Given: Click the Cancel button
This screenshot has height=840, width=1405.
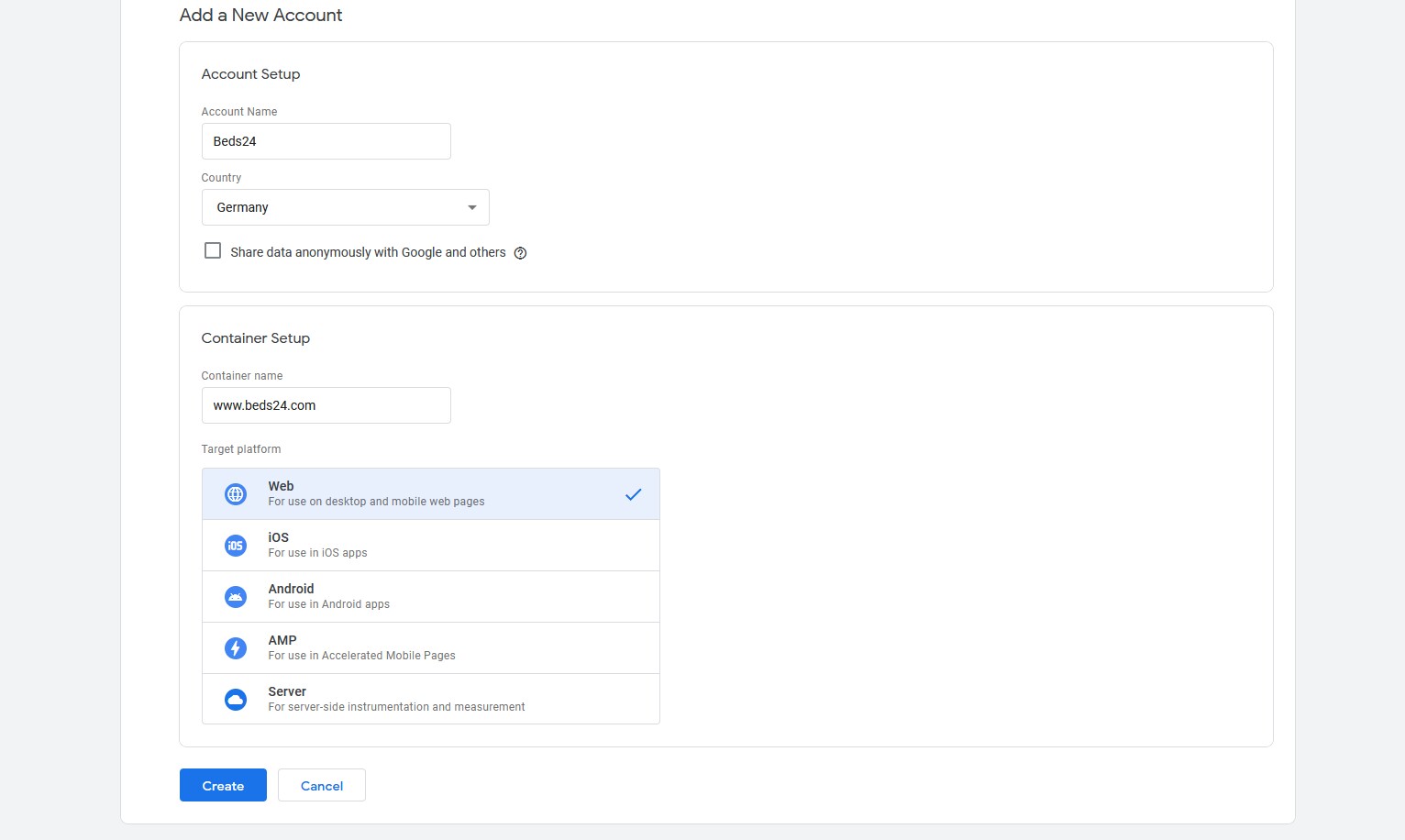Looking at the screenshot, I should (x=322, y=785).
